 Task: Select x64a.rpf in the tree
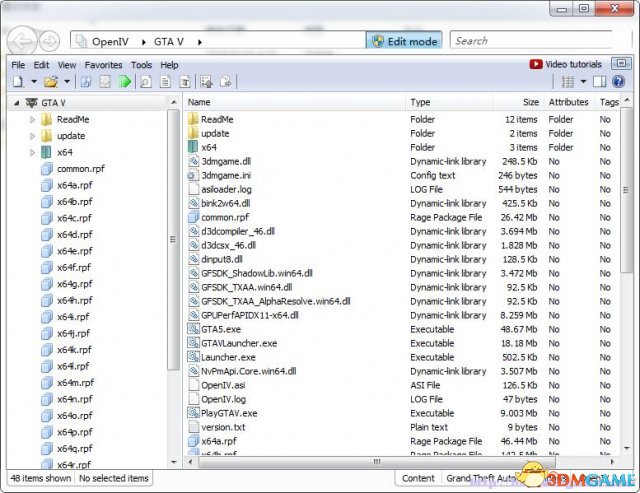click(x=75, y=185)
